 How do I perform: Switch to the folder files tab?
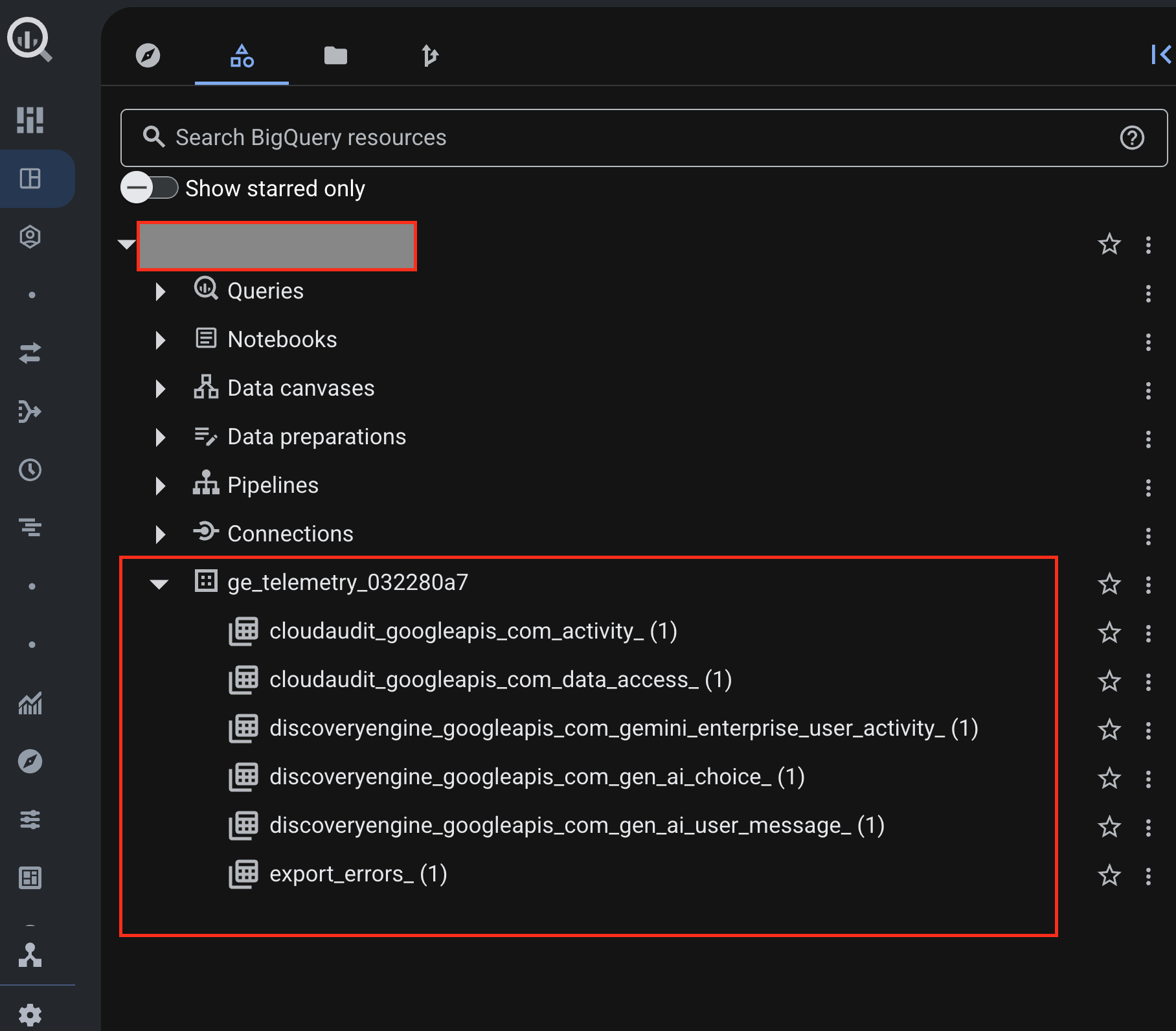click(x=335, y=56)
